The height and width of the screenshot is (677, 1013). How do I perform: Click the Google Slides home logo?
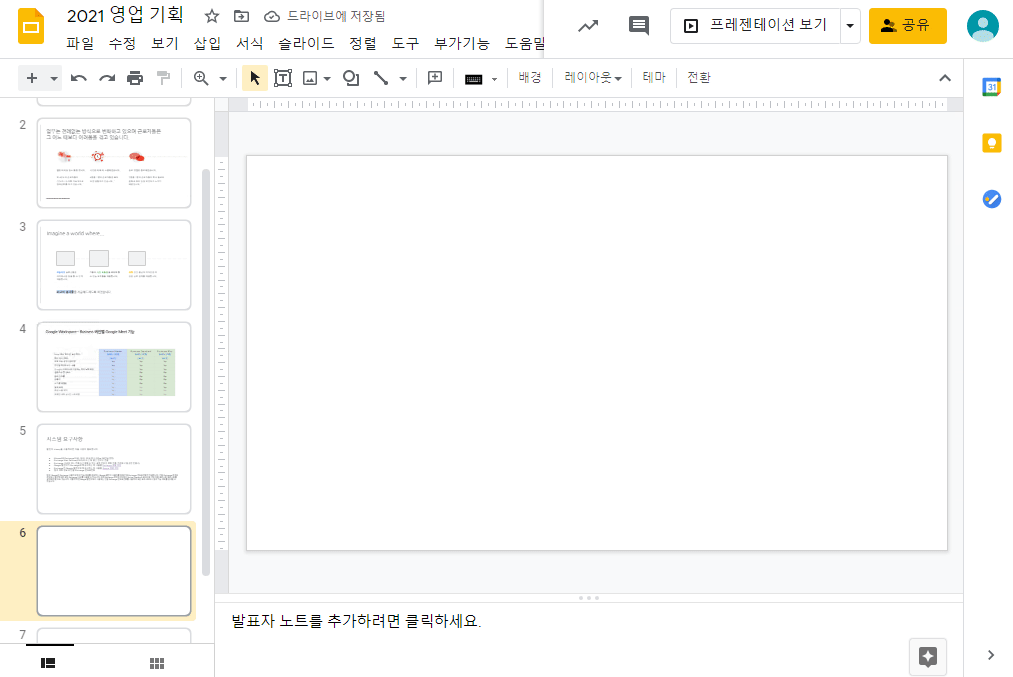click(31, 26)
